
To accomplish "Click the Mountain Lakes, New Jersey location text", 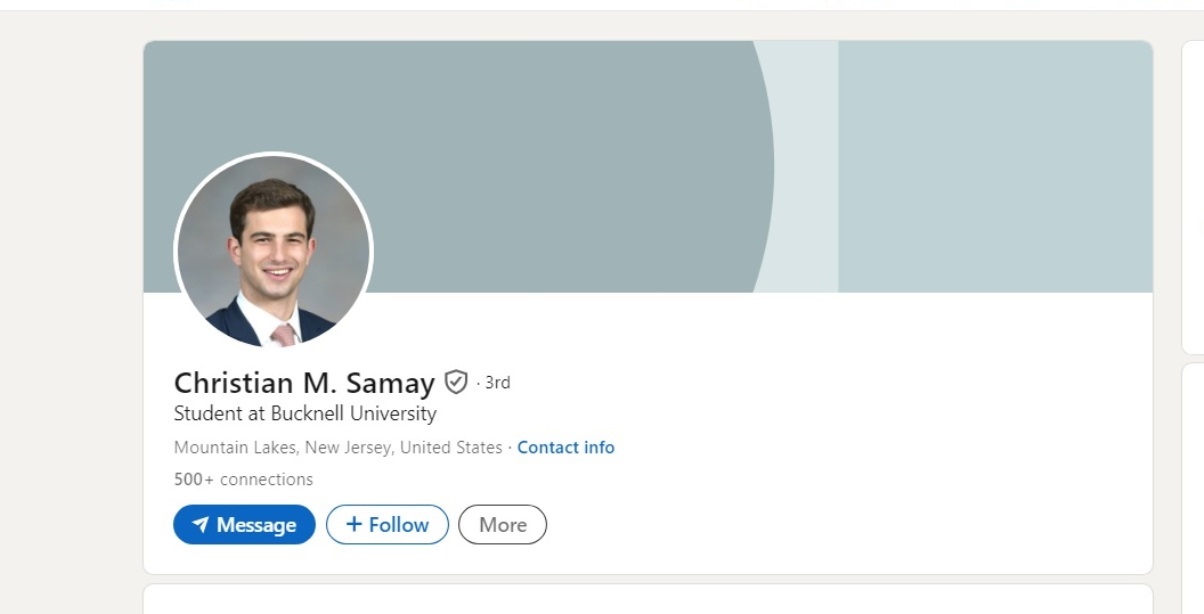I will (338, 447).
